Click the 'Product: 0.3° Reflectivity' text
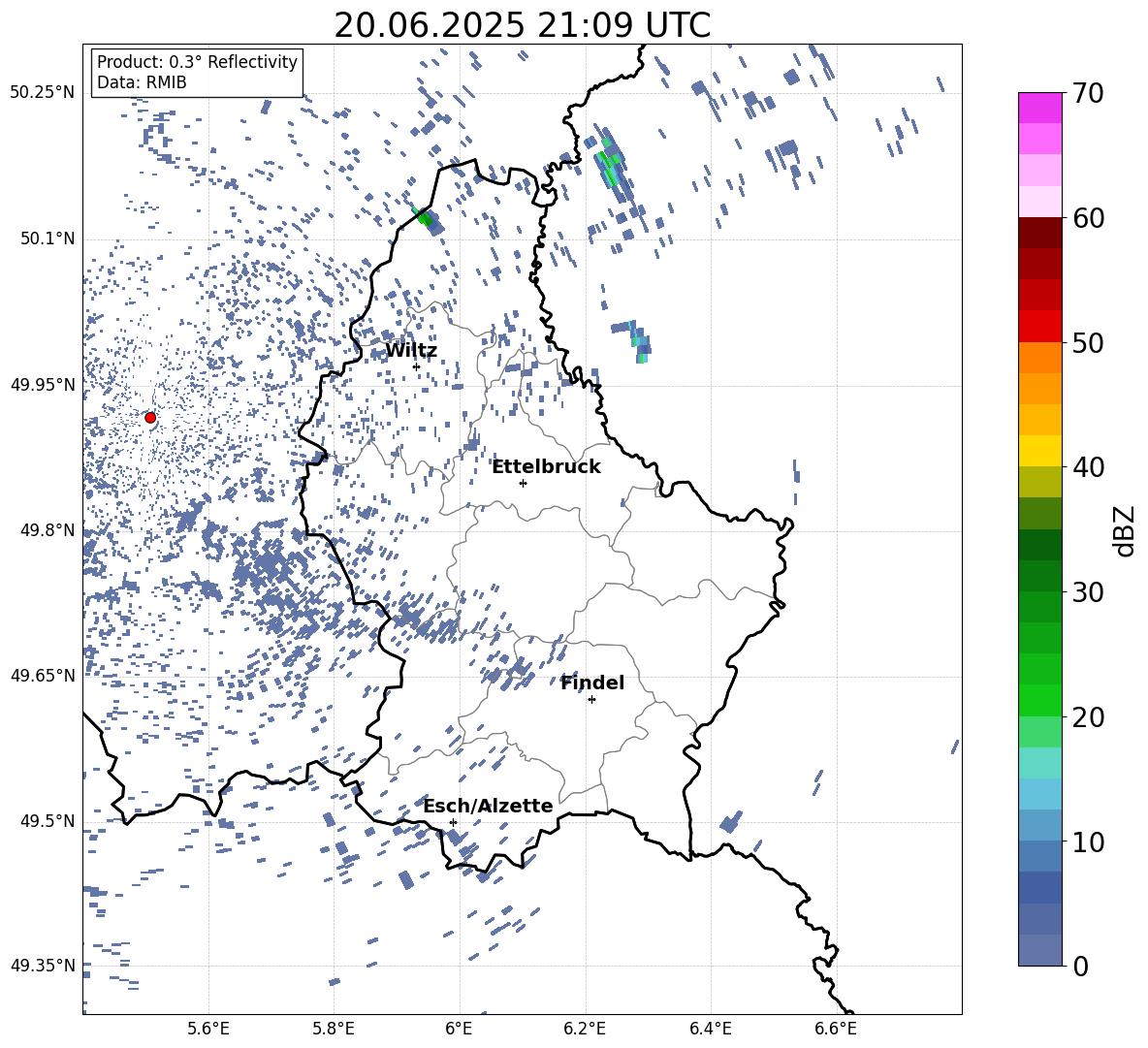This screenshot has height=1048, width=1148. (x=197, y=62)
